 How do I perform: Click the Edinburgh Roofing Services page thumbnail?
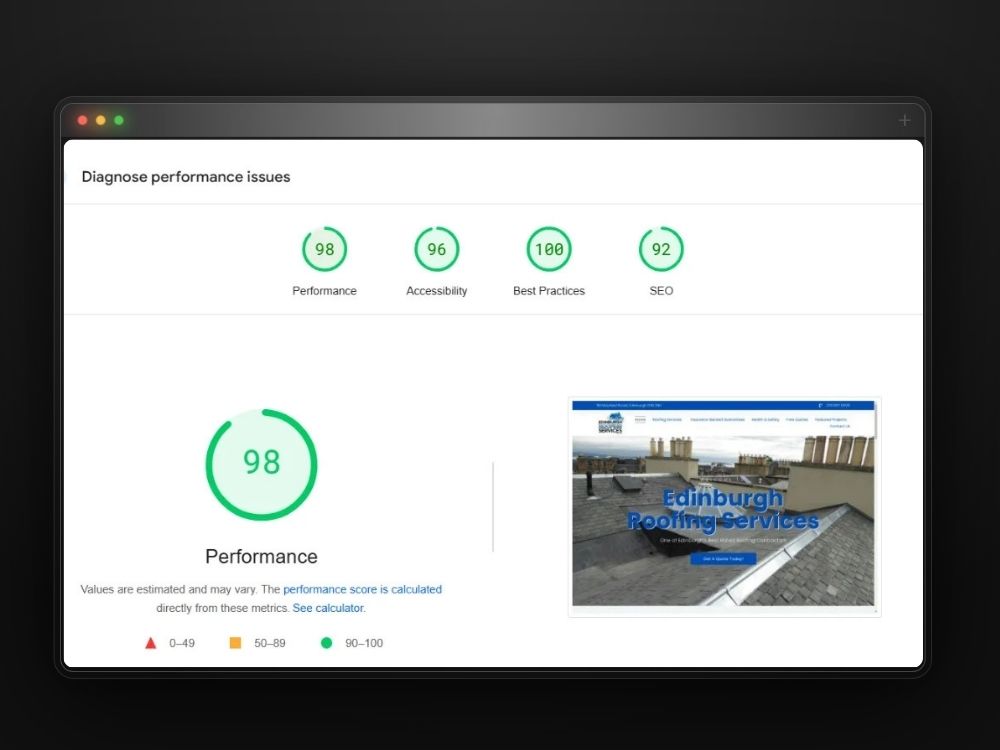(724, 506)
